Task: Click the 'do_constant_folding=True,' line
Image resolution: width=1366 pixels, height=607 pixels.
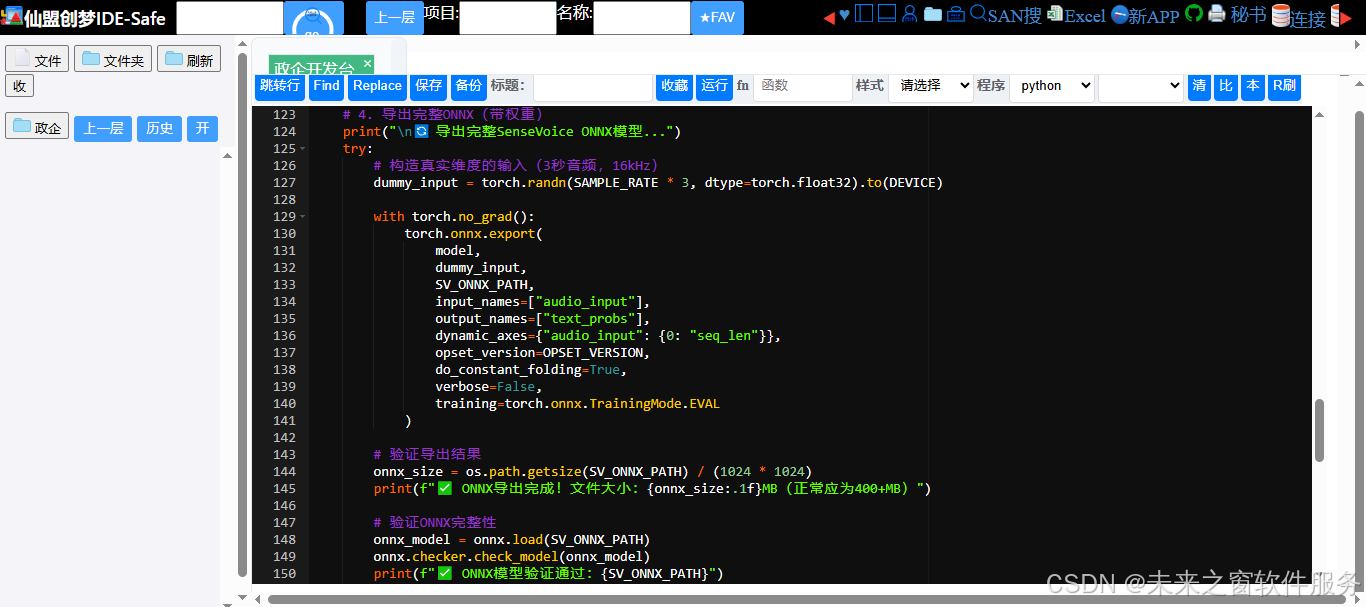Action: [x=530, y=370]
